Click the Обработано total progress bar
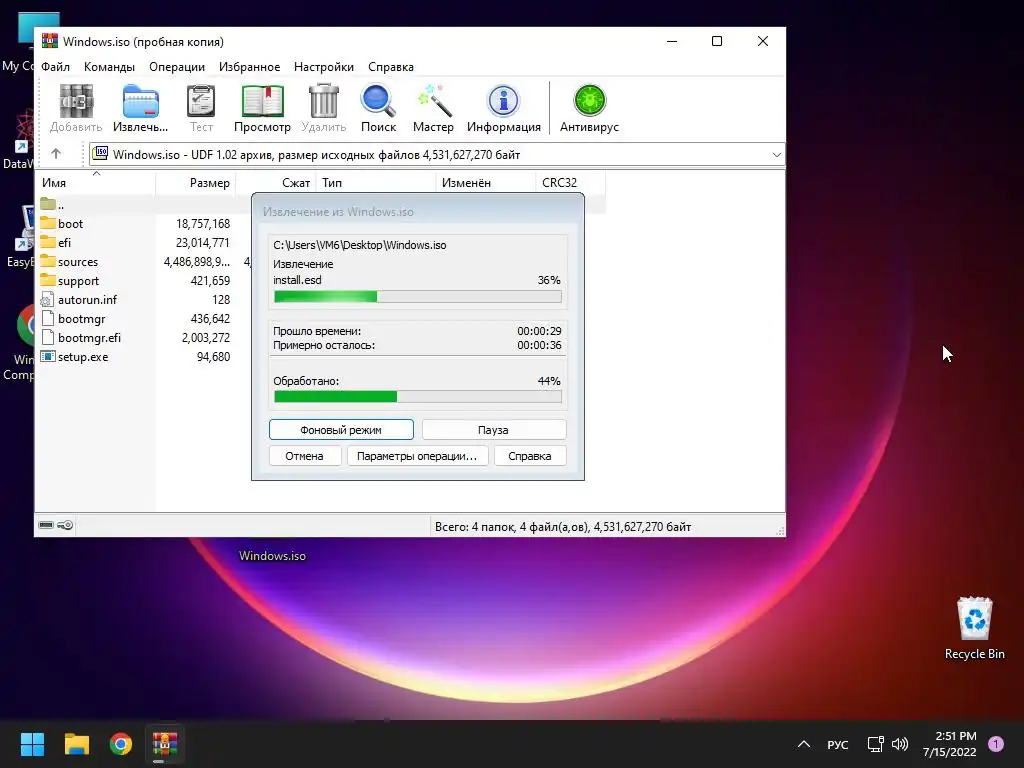 pos(417,396)
